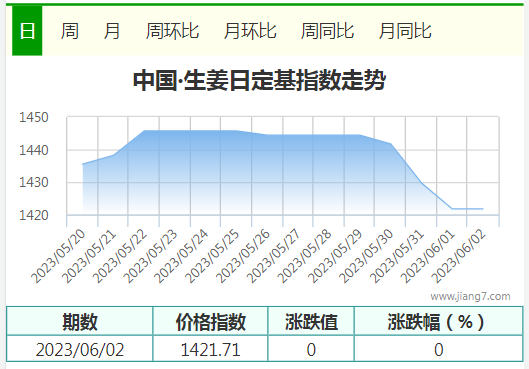Click the 2023/05/30 x-axis date label

[366, 256]
